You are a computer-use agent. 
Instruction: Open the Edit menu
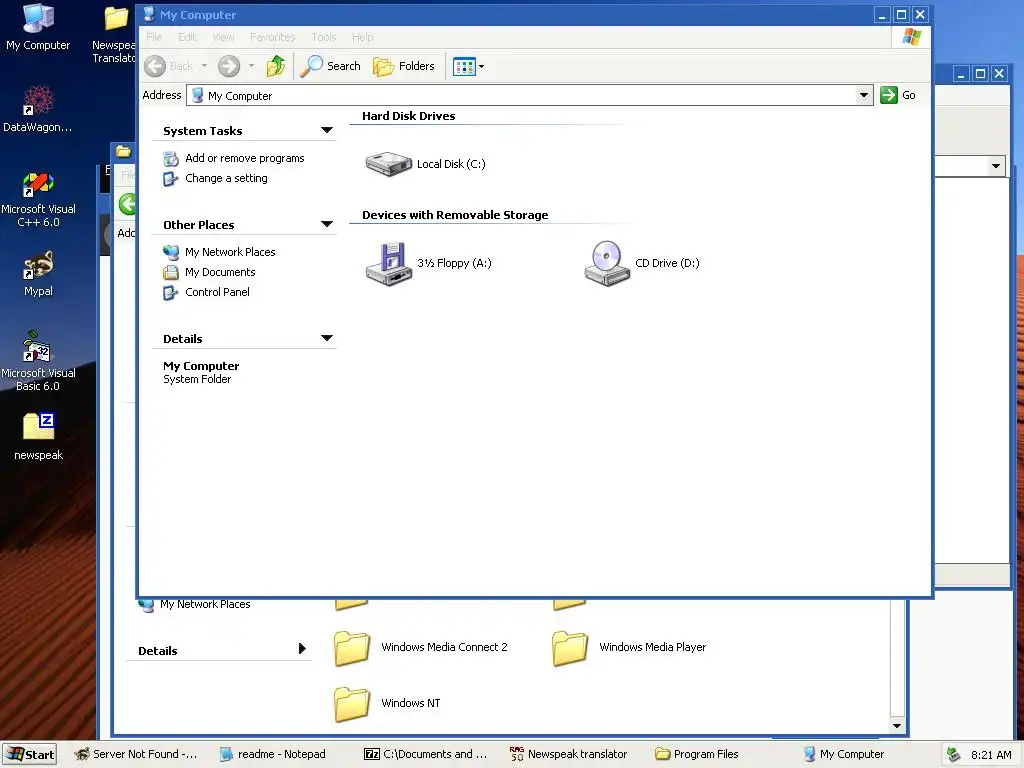coord(187,37)
